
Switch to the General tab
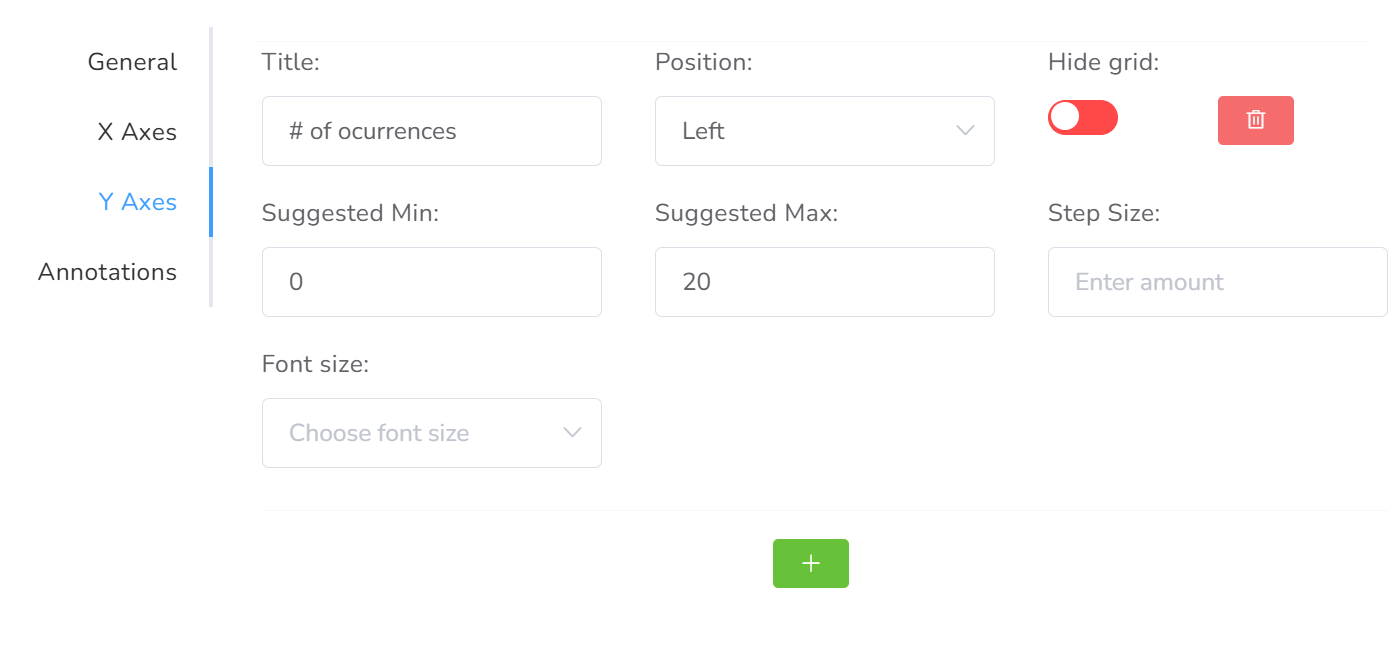tap(132, 62)
